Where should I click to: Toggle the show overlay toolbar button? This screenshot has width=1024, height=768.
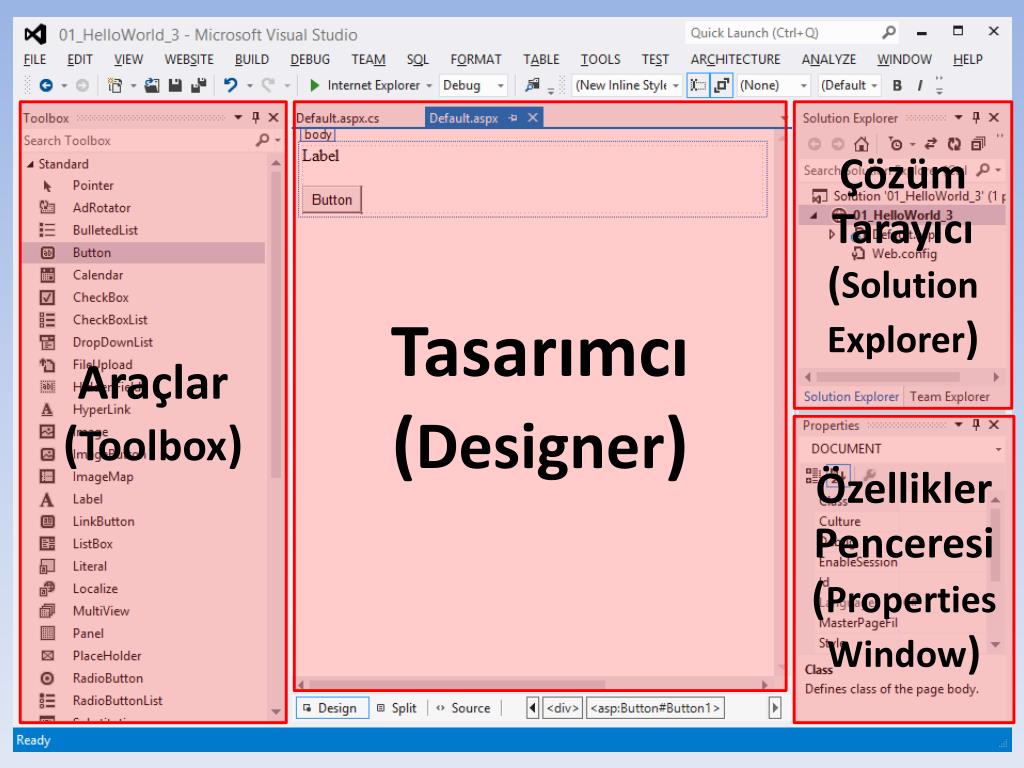click(722, 85)
